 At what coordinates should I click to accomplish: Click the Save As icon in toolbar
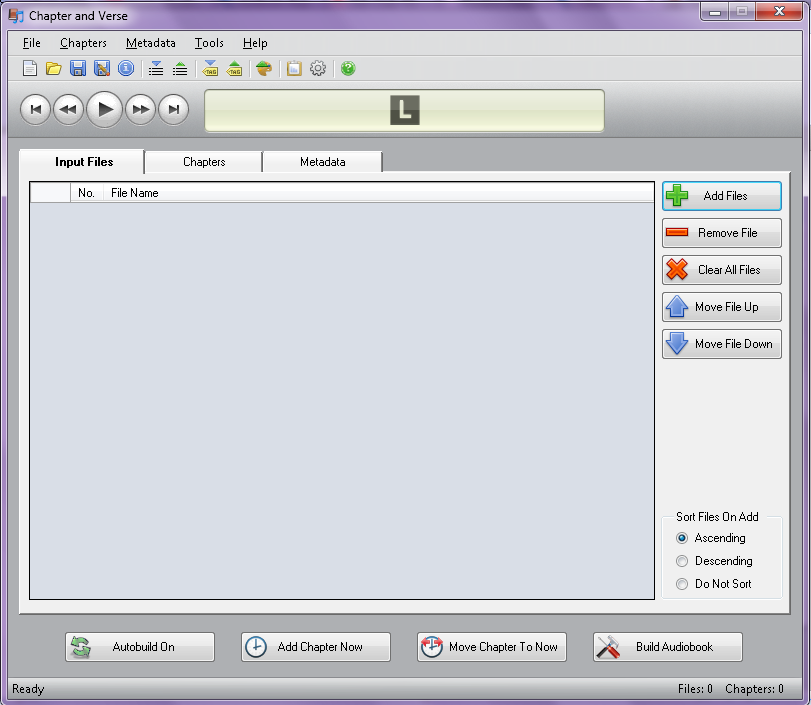pyautogui.click(x=102, y=69)
